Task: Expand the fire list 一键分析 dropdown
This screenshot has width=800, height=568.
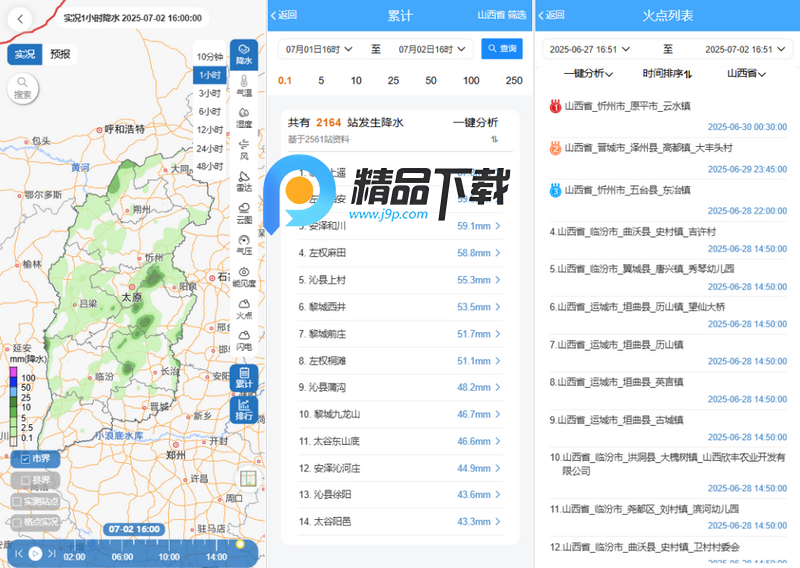Action: pyautogui.click(x=588, y=74)
